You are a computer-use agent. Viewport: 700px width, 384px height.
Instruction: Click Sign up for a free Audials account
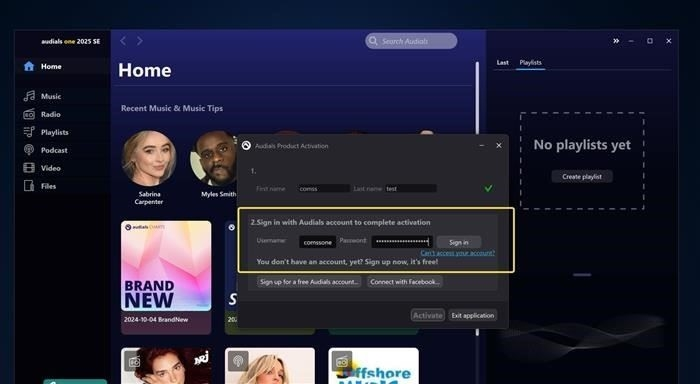[309, 282]
